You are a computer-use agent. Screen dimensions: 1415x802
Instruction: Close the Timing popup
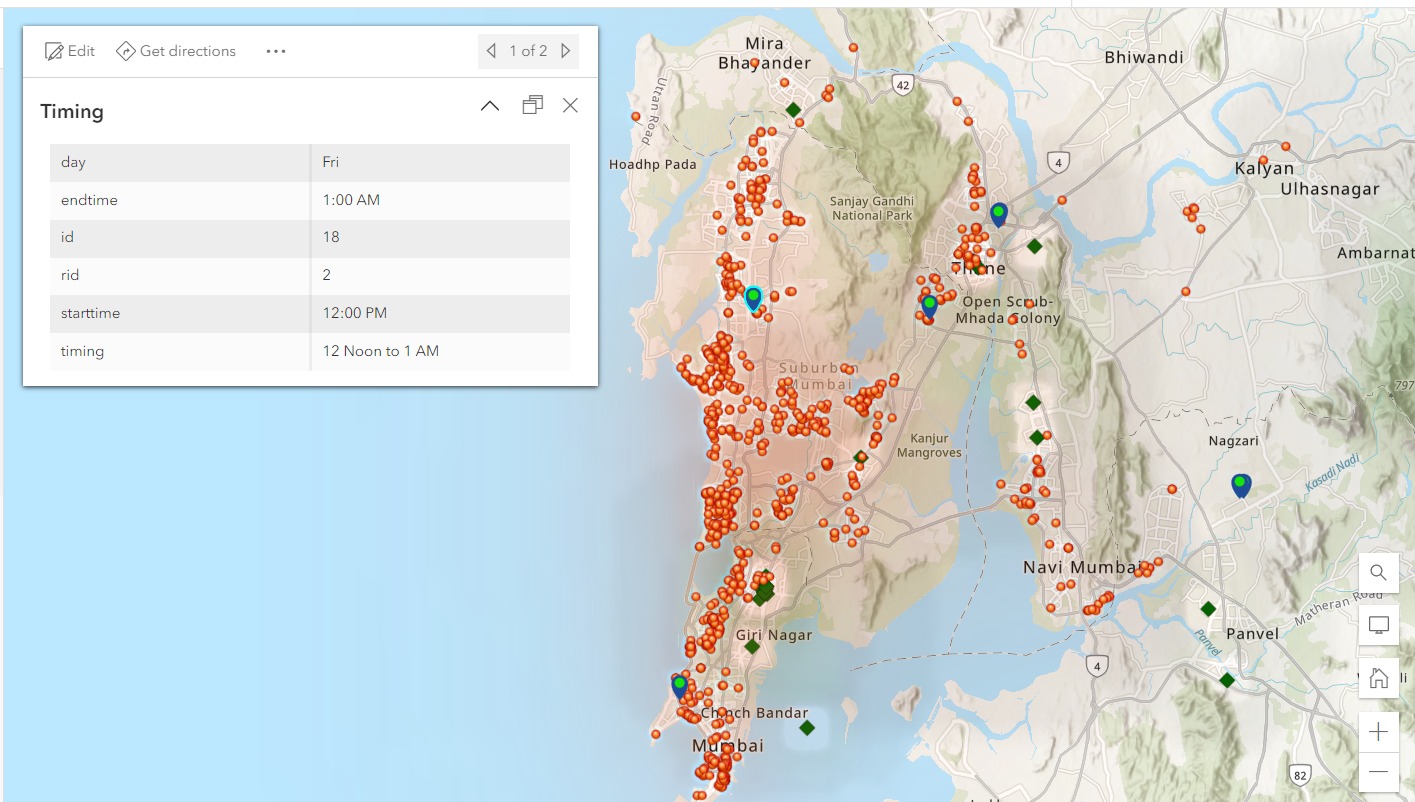pyautogui.click(x=570, y=105)
